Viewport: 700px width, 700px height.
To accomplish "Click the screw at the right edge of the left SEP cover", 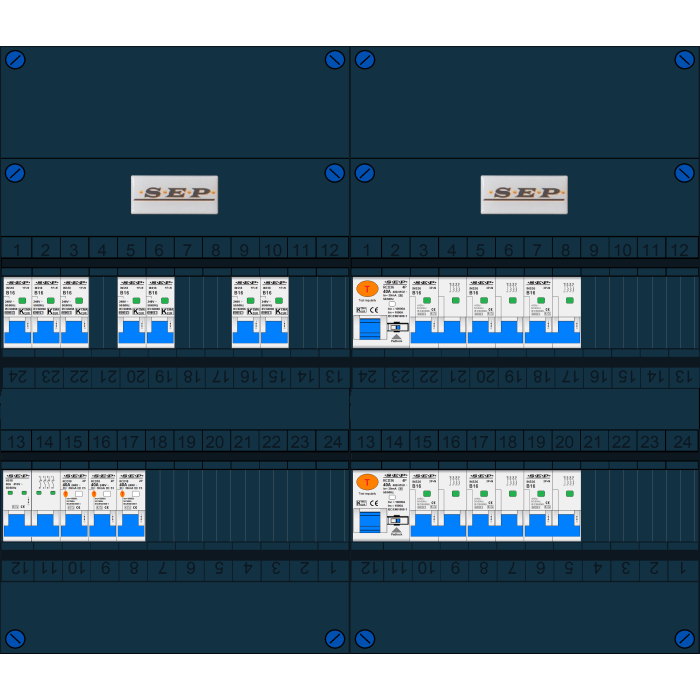I will click(335, 173).
